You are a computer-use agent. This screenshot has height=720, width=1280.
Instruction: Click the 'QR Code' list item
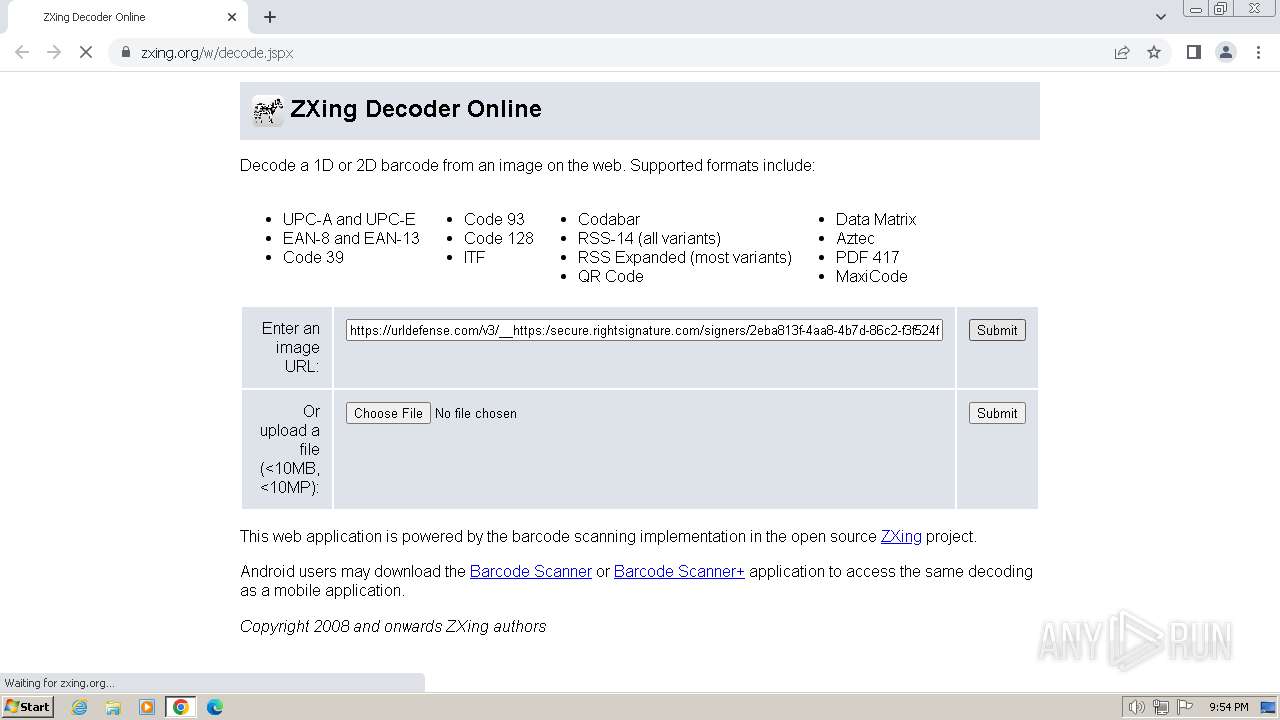pos(611,276)
